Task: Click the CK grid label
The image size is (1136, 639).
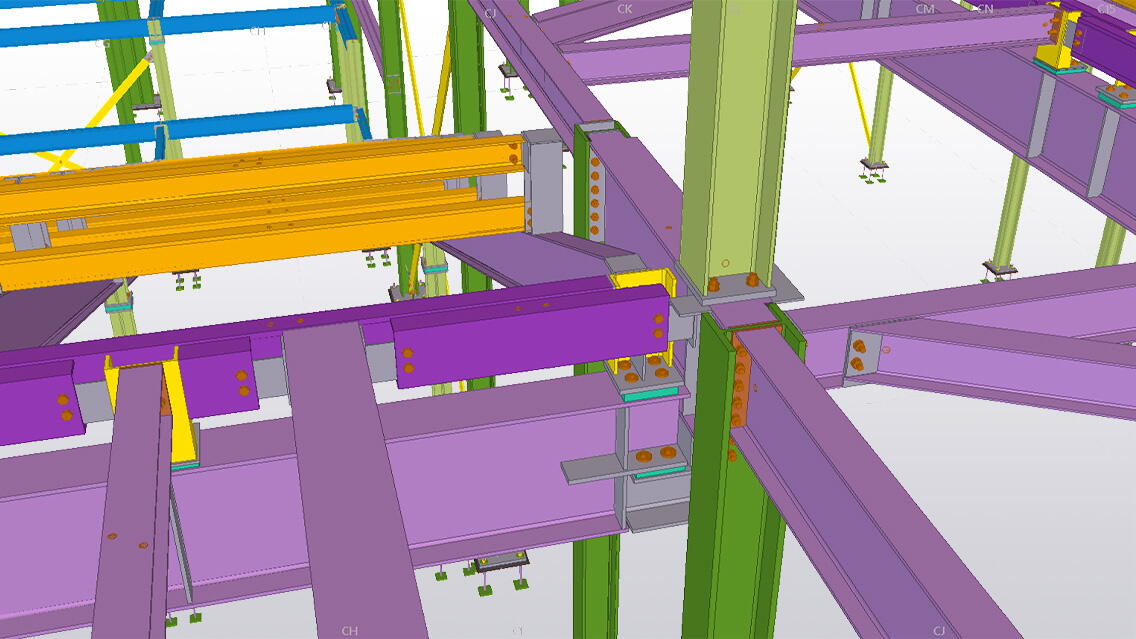Action: [x=625, y=9]
